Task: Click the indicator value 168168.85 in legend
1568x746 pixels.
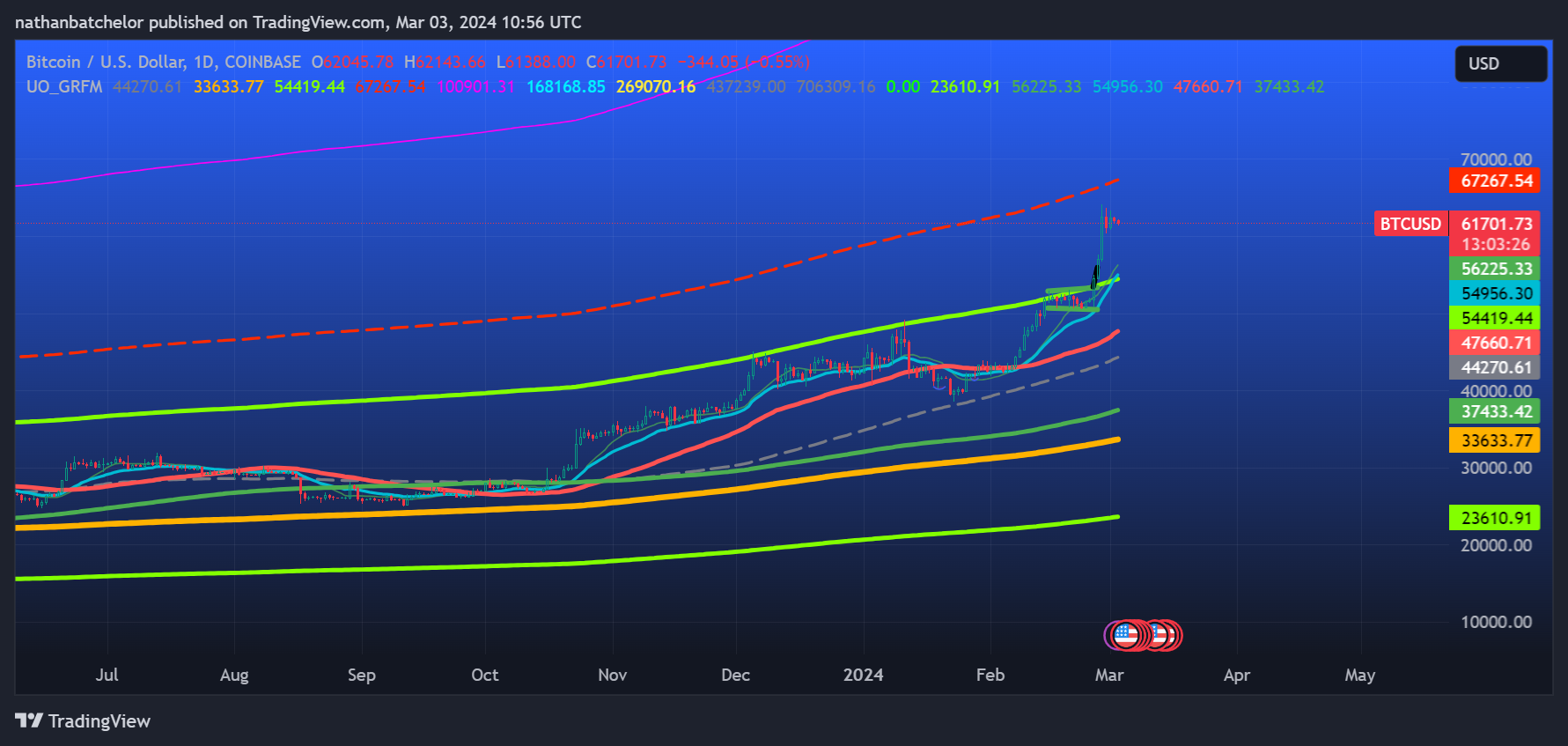Action: click(566, 86)
